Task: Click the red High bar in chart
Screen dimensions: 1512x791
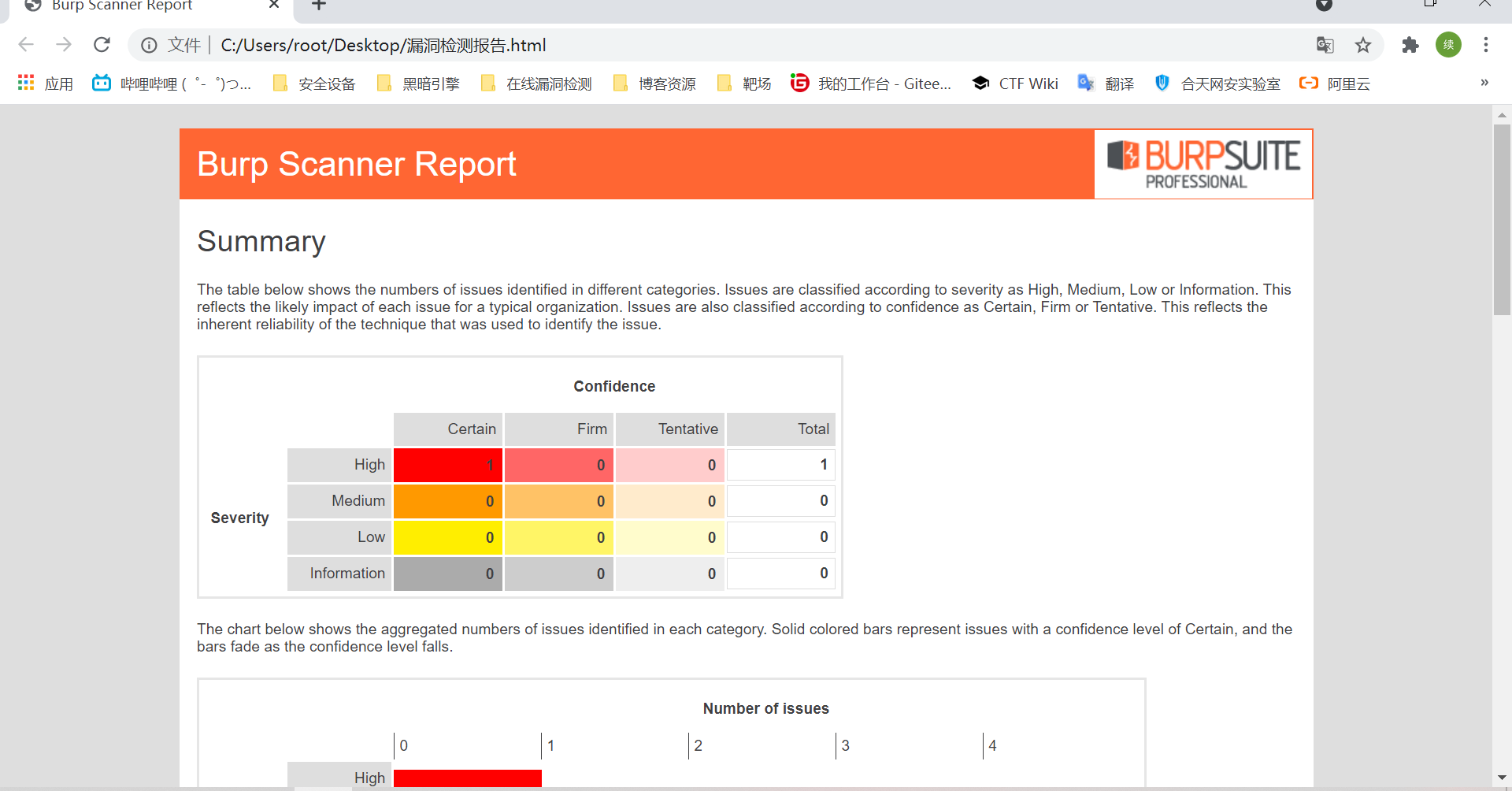Action: coord(468,778)
